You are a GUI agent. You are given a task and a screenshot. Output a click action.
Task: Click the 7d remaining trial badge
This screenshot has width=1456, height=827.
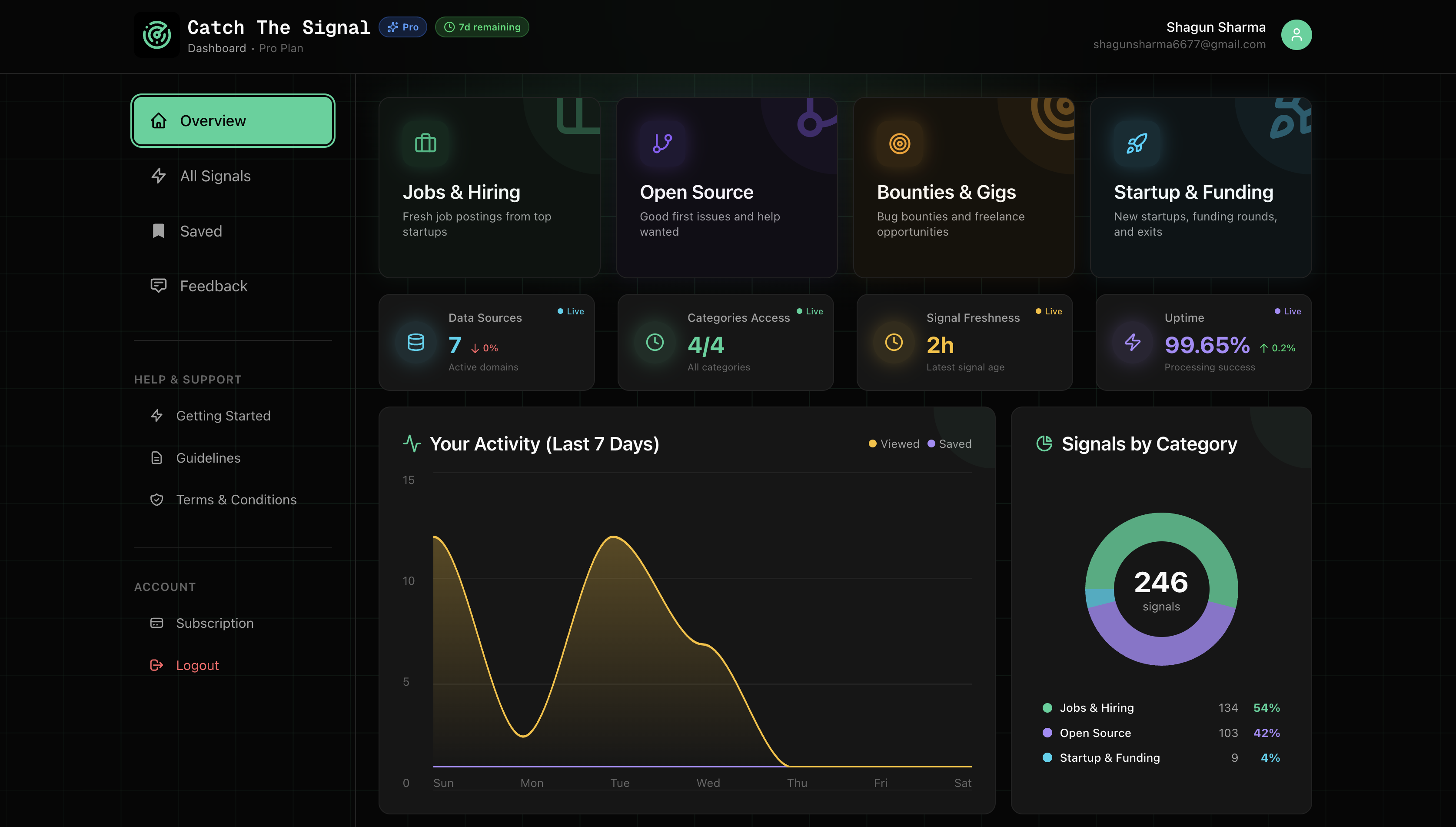click(482, 27)
